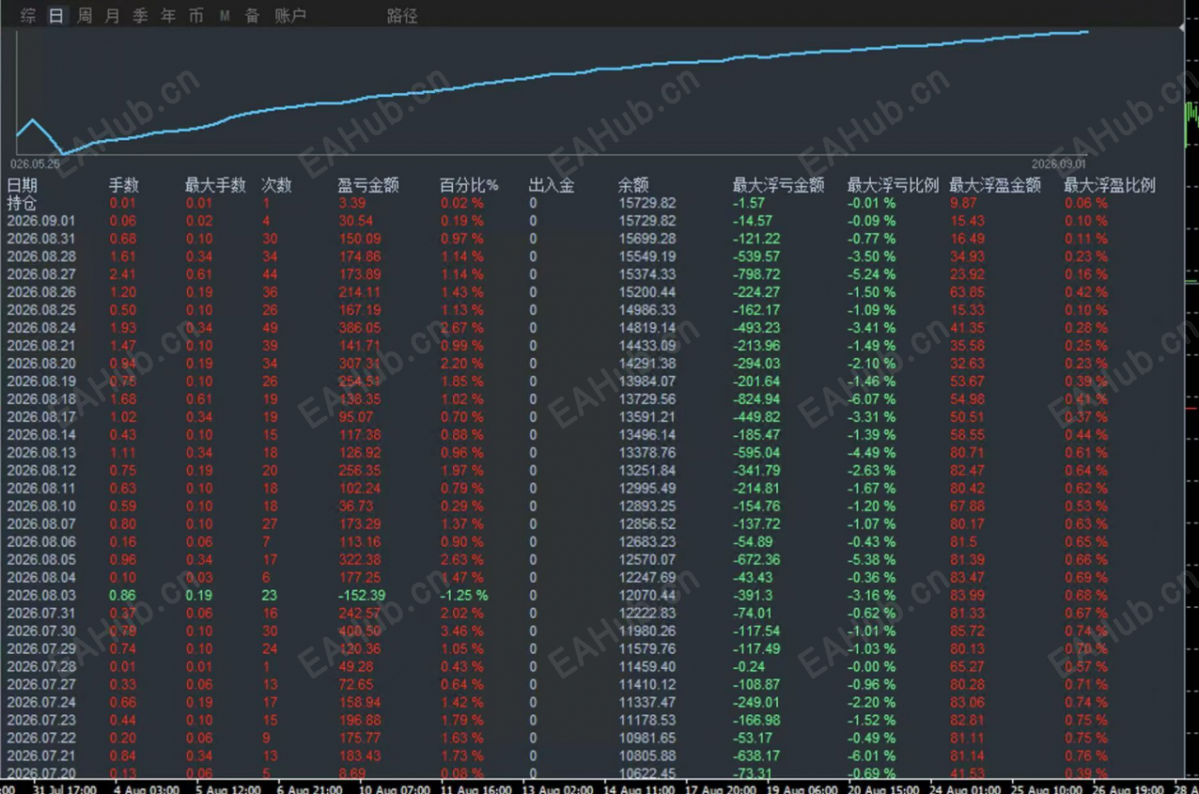1199x794 pixels.
Task: Click the -5.24 % floating loss ratio
Action: (x=871, y=274)
